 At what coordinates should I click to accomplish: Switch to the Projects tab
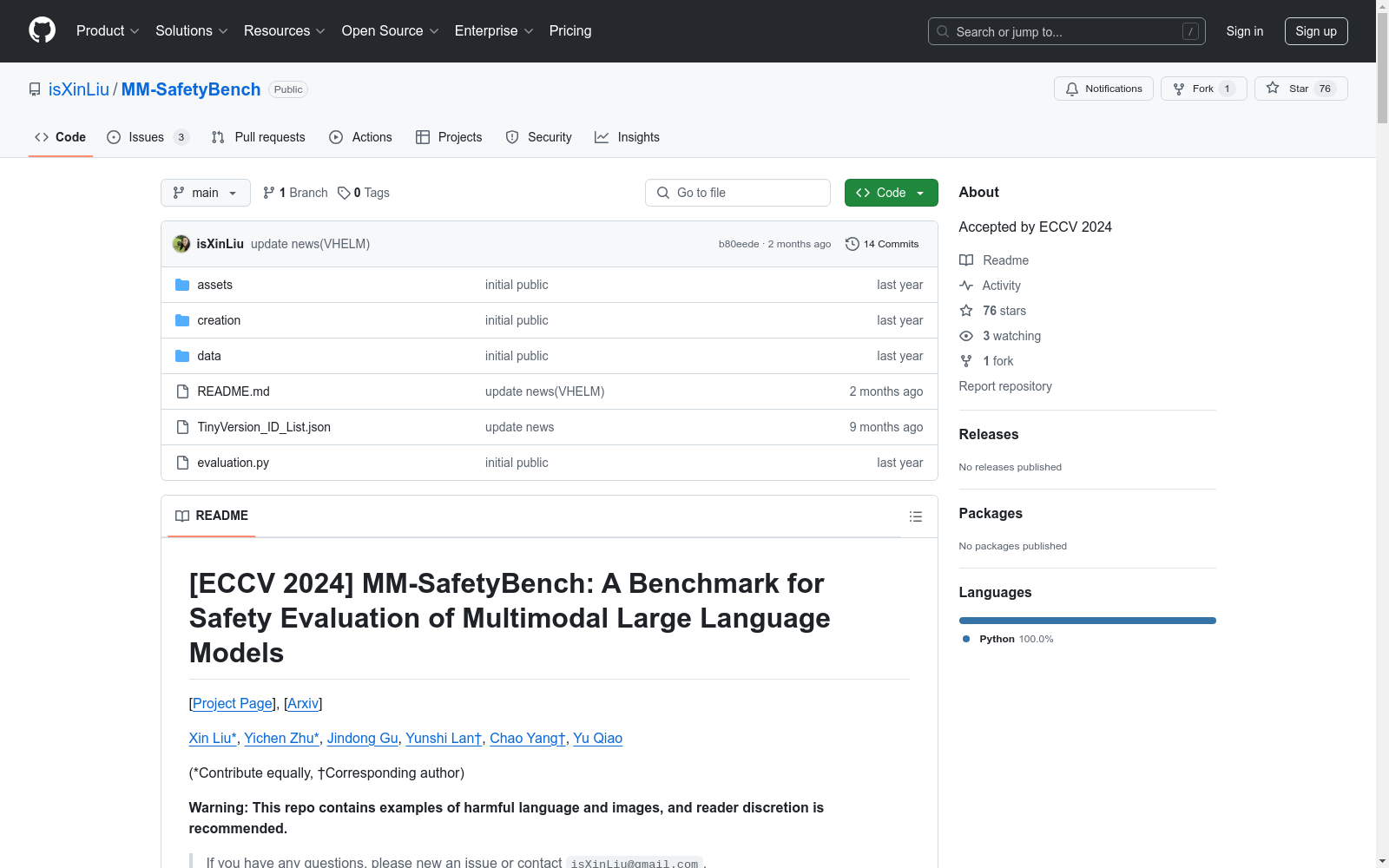click(449, 137)
